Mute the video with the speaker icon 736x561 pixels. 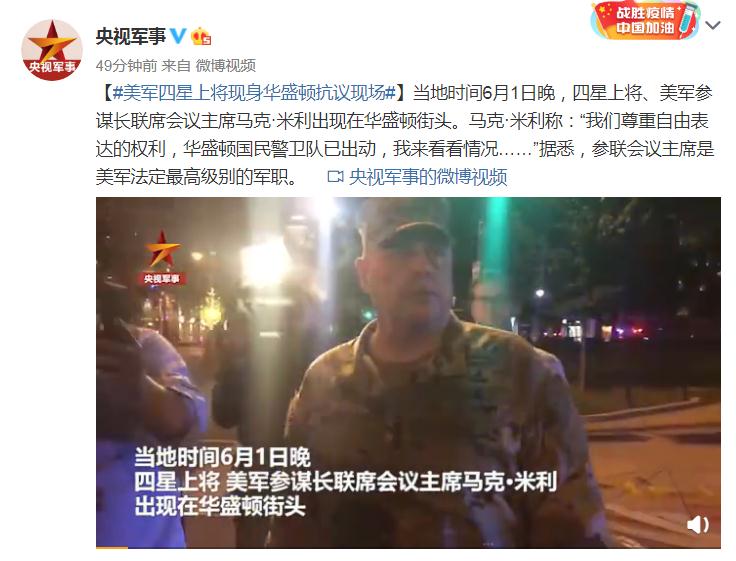(x=698, y=524)
